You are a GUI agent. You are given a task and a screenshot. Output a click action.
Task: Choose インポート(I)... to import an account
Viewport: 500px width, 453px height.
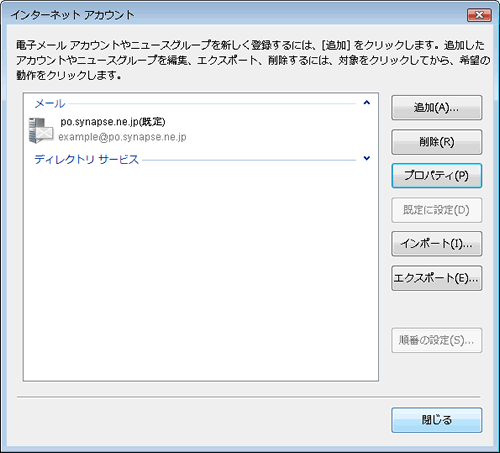(x=436, y=244)
